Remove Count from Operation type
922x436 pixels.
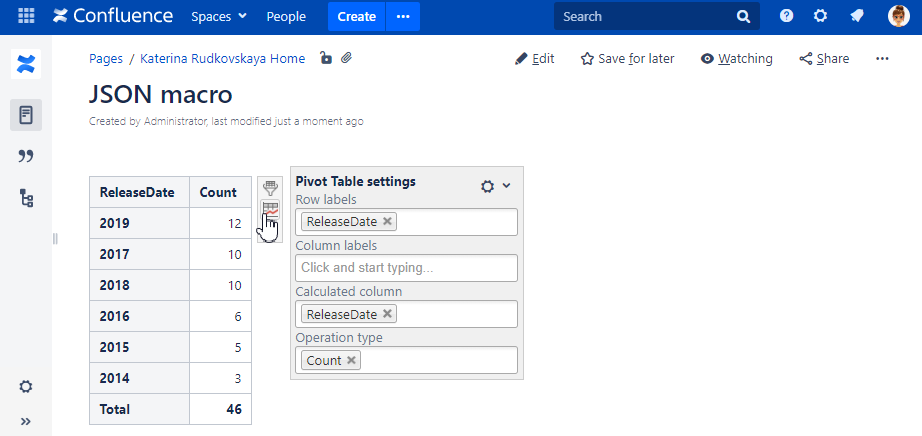(351, 360)
